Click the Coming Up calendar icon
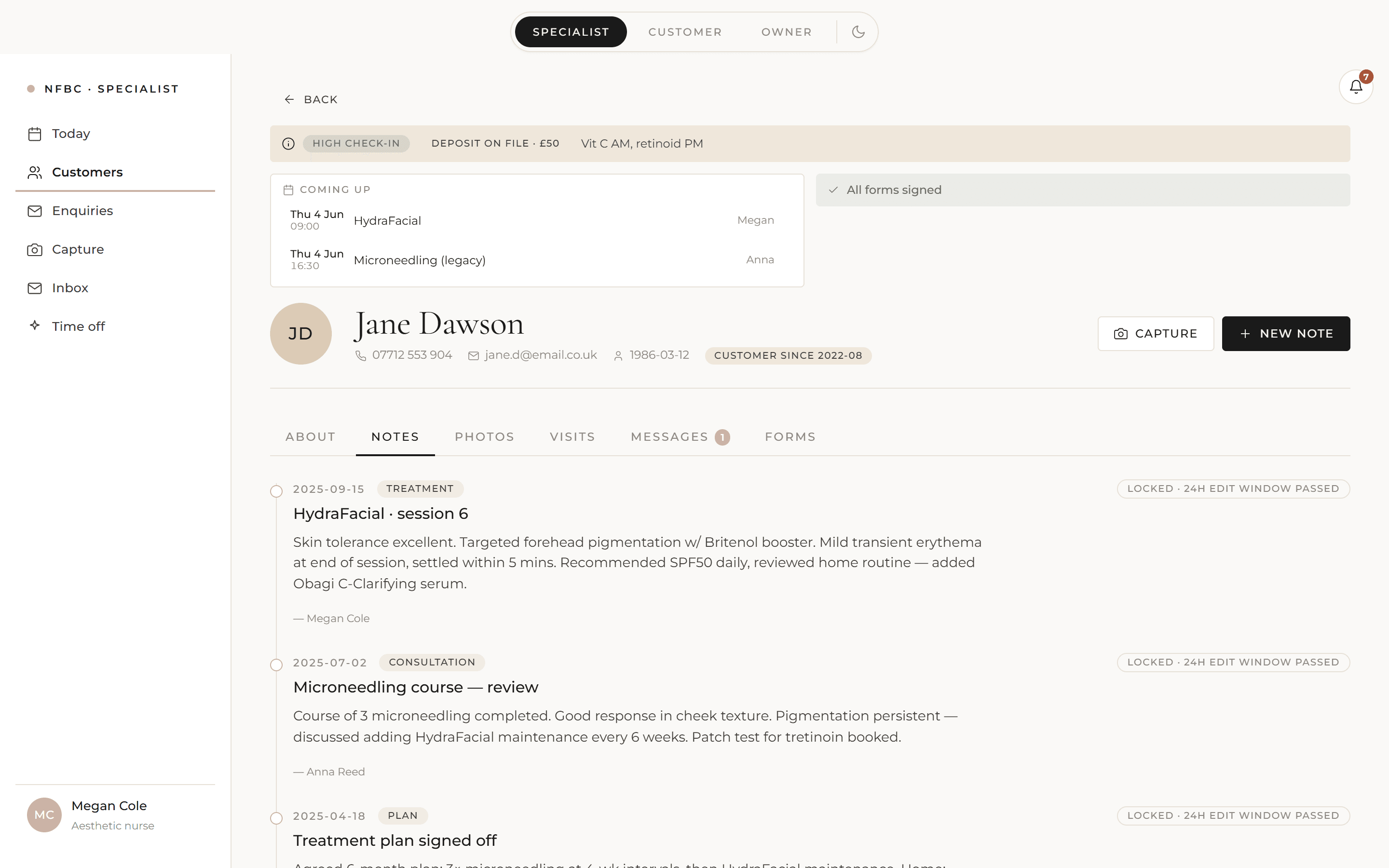The width and height of the screenshot is (1389, 868). (x=288, y=190)
